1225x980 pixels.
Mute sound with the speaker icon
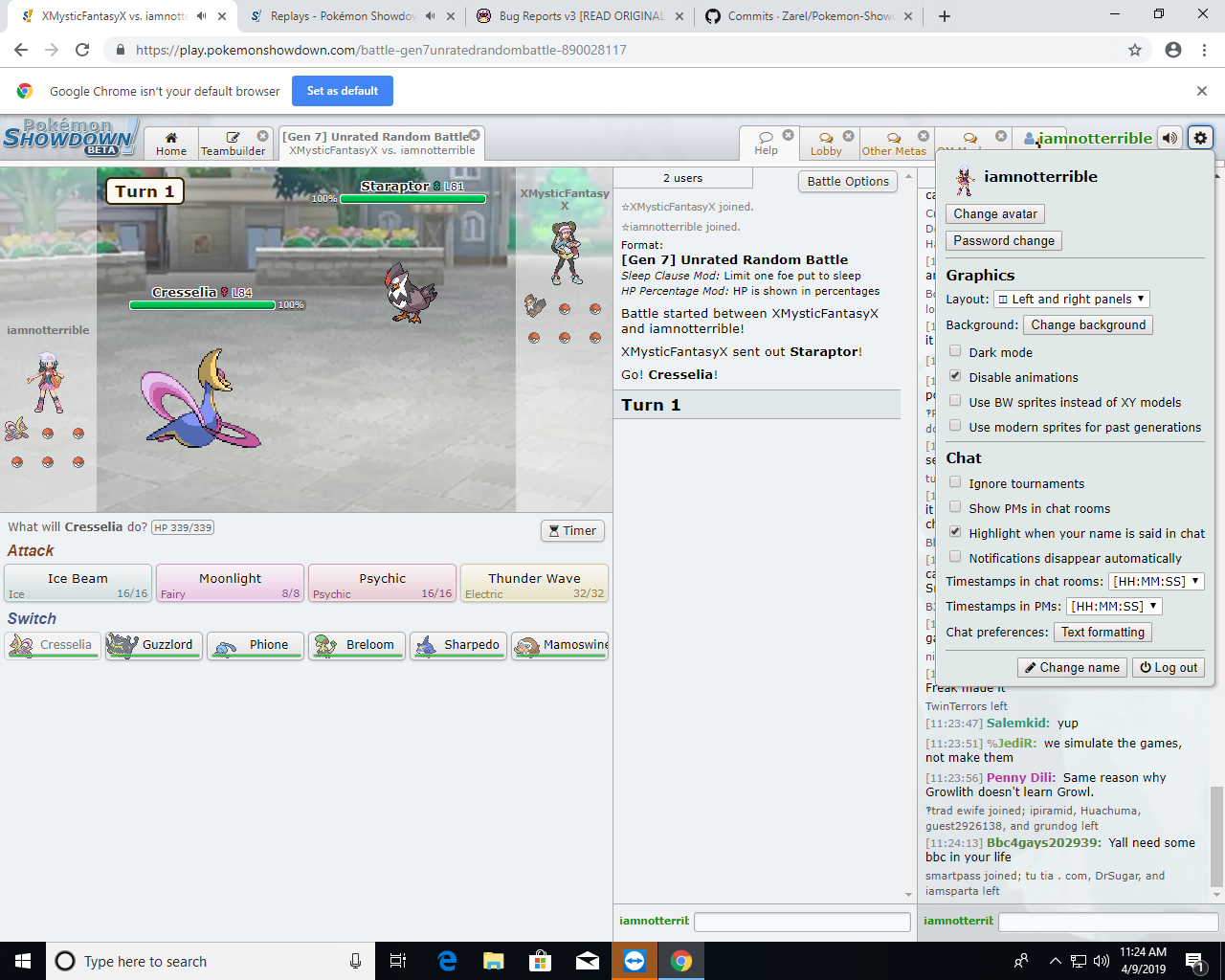1169,138
